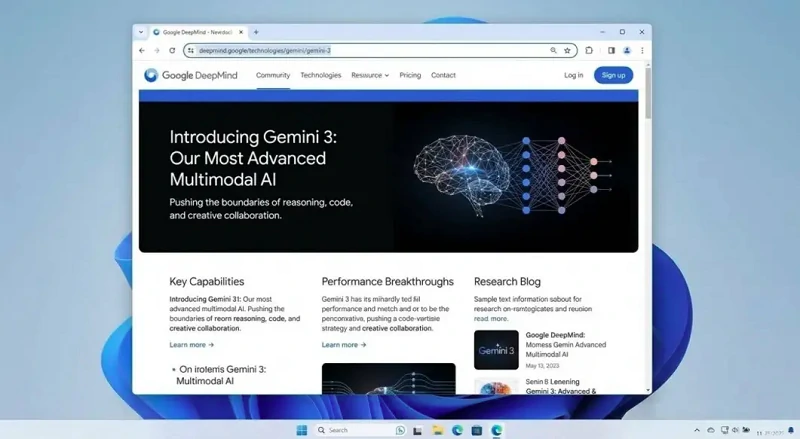Open the Contact nav link

[443, 75]
